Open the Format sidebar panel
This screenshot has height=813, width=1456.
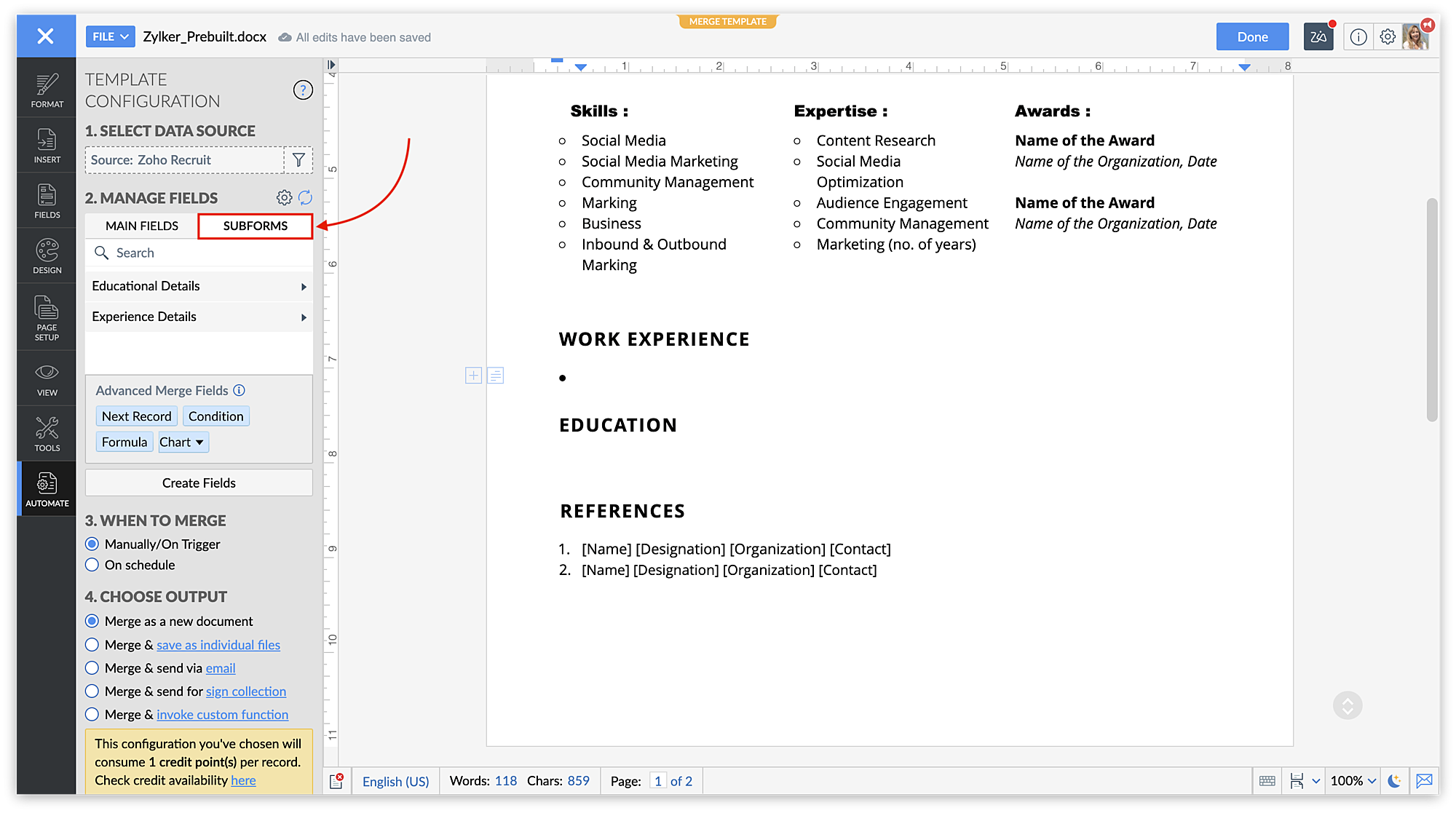47,90
